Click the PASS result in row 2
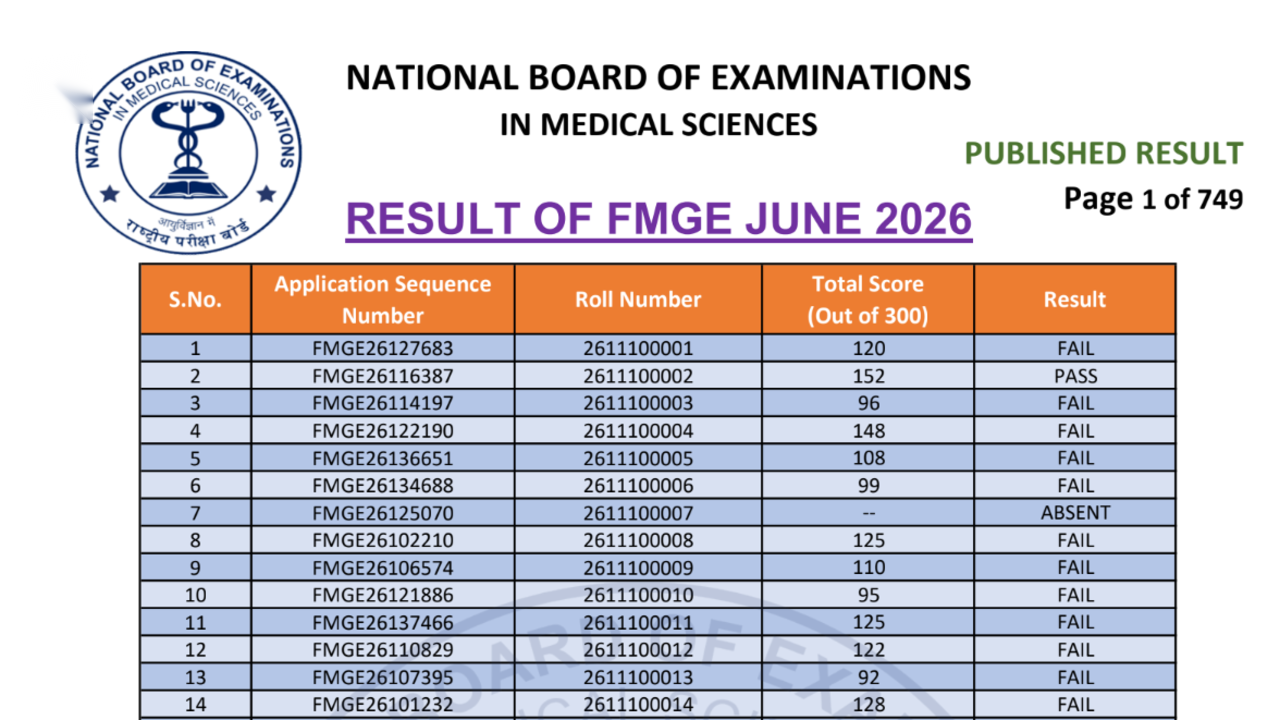 [x=1075, y=377]
